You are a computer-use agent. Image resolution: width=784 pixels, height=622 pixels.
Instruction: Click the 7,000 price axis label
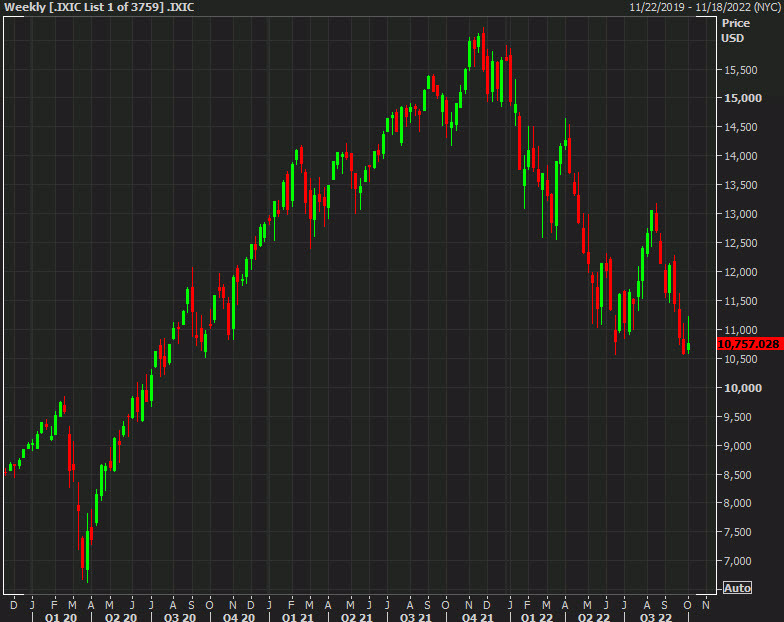pyautogui.click(x=738, y=561)
